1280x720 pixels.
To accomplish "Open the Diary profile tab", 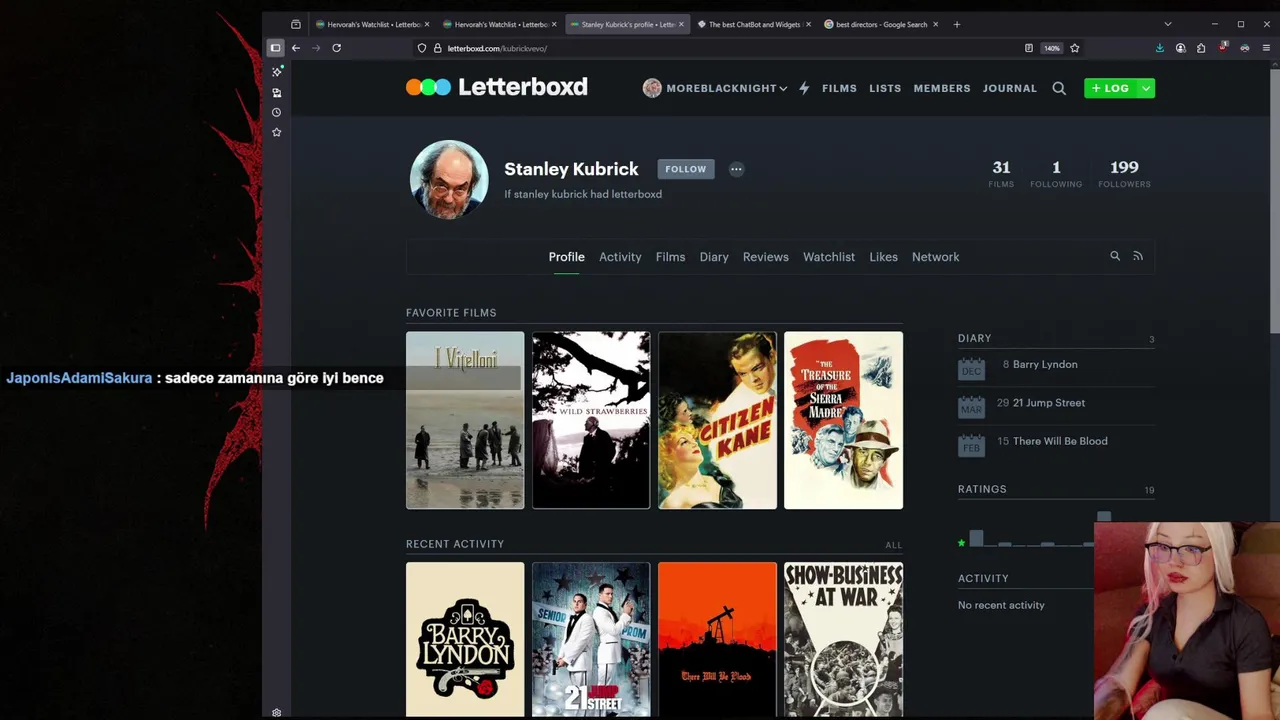I will click(714, 257).
